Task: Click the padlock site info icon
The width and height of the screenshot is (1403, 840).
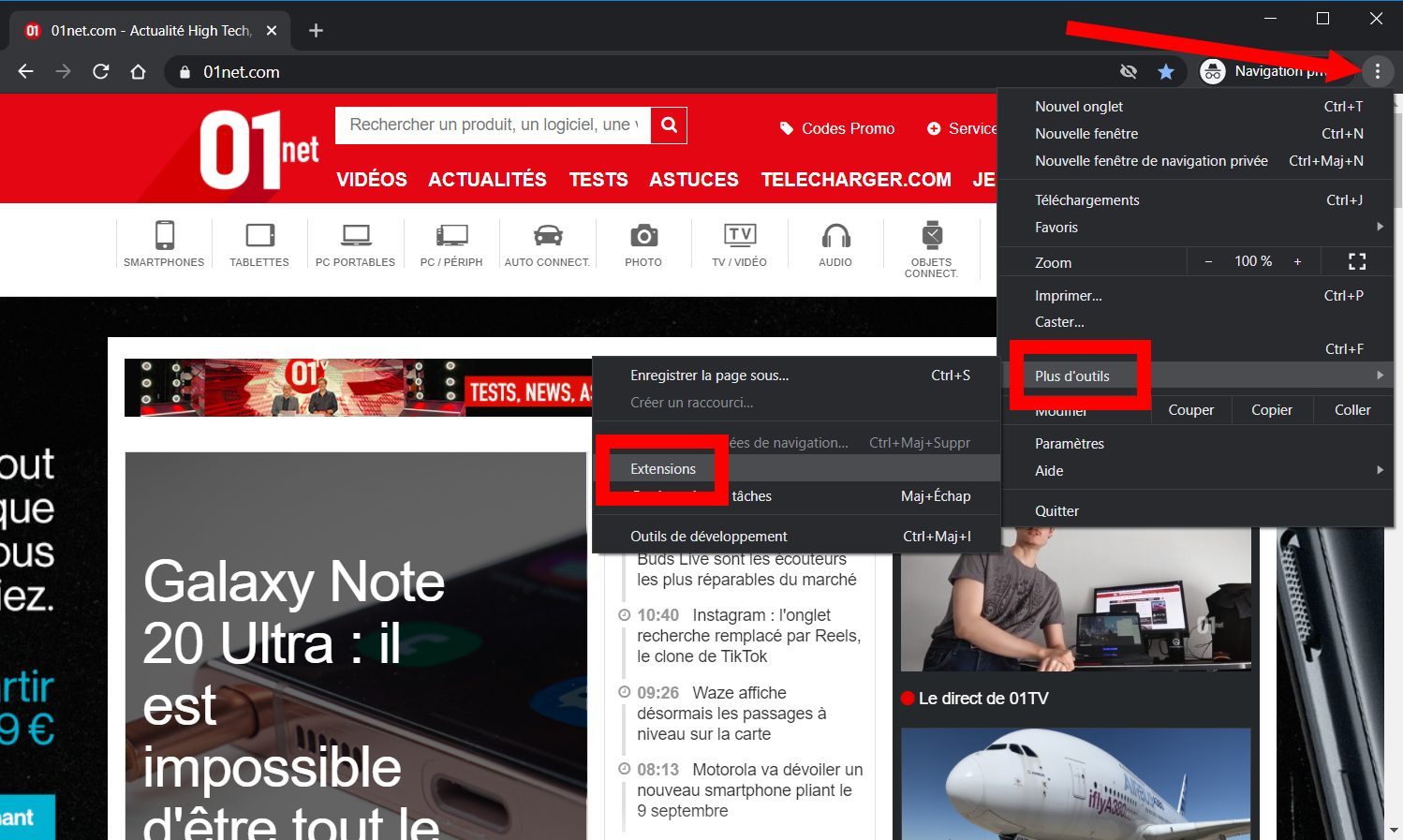Action: [185, 72]
